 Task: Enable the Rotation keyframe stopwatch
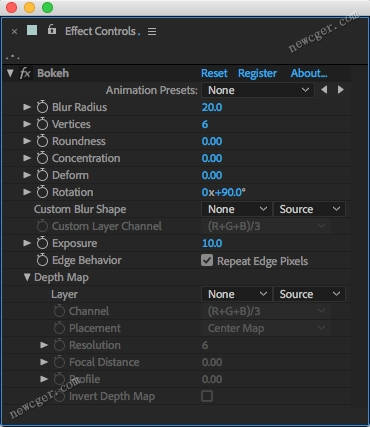[42, 192]
